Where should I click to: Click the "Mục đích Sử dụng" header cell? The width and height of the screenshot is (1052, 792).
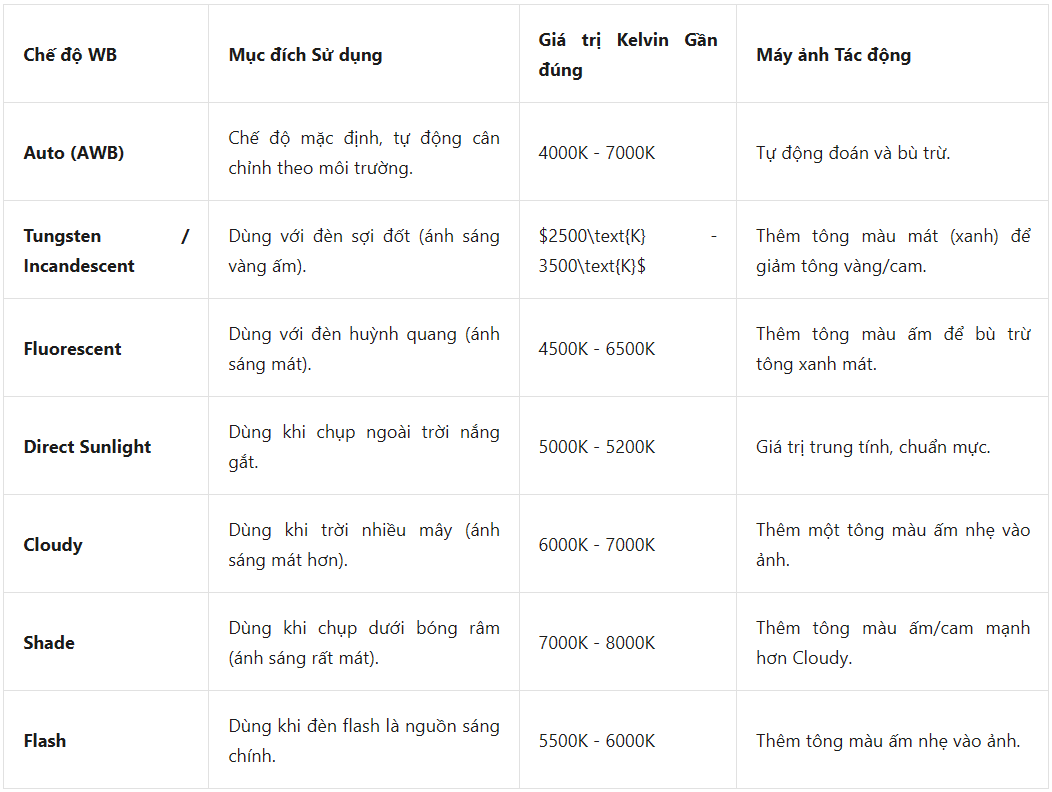click(305, 55)
